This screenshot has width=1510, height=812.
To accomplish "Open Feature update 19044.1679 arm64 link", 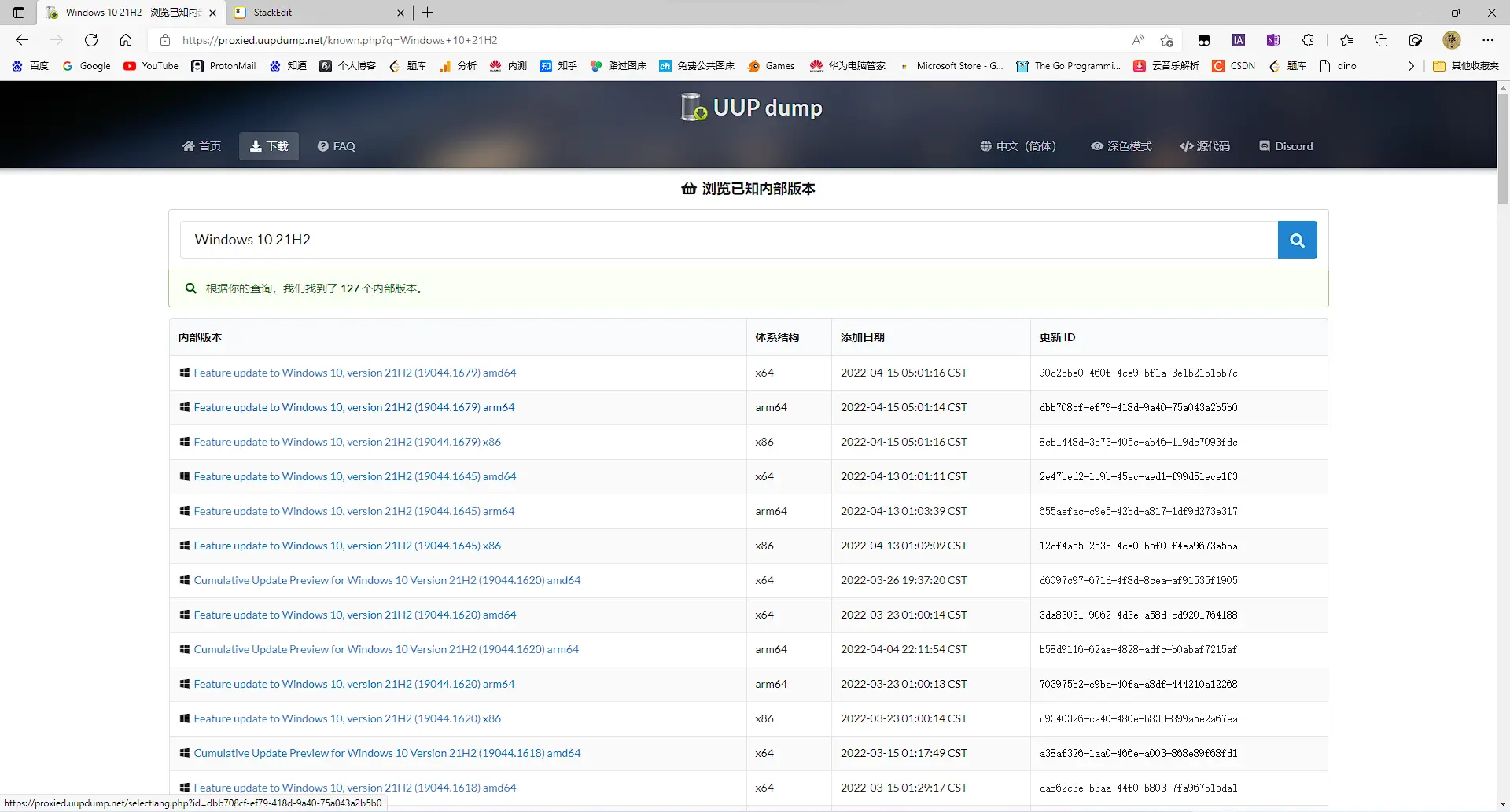I will (354, 407).
